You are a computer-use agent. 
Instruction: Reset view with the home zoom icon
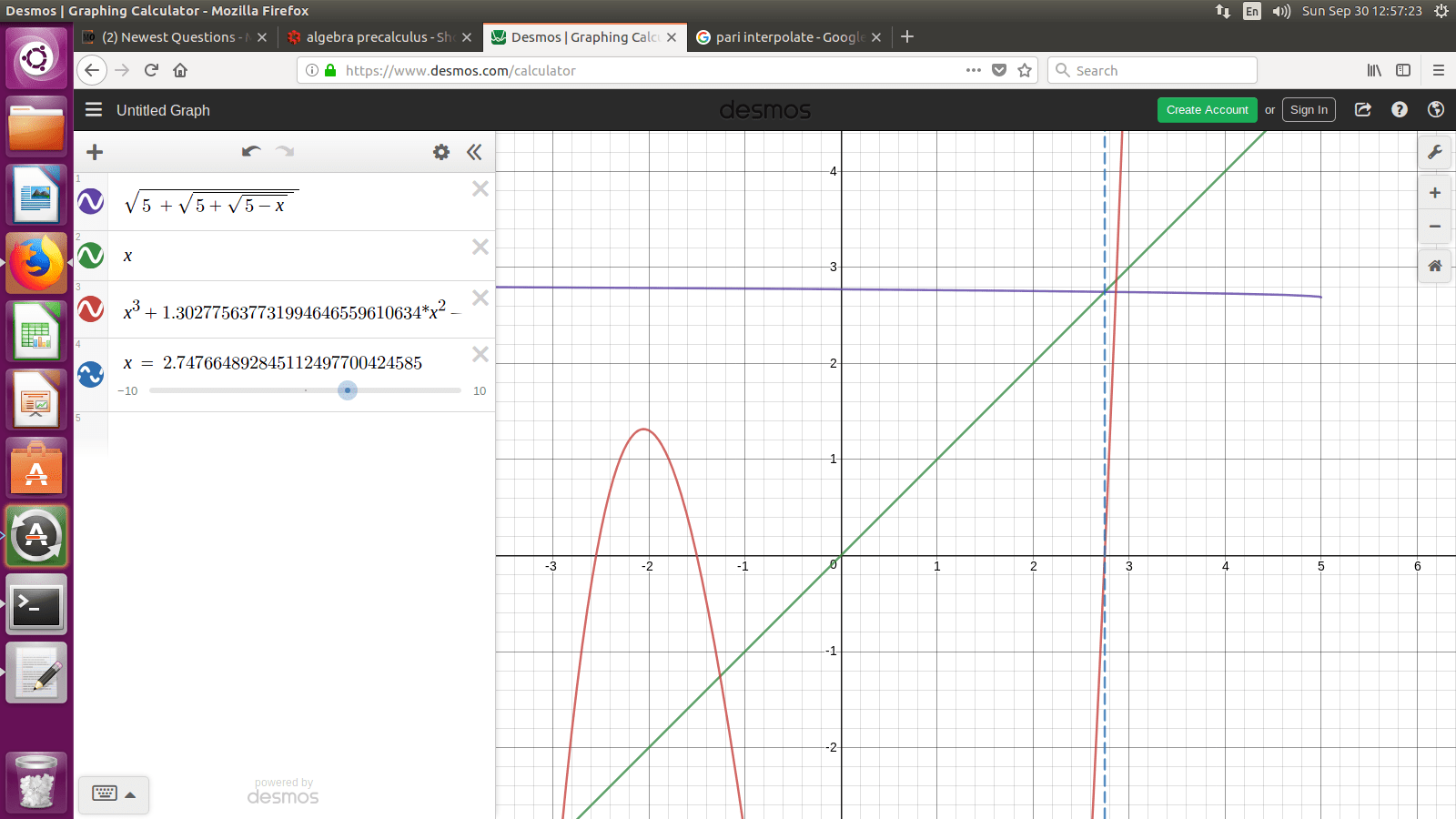coord(1434,266)
